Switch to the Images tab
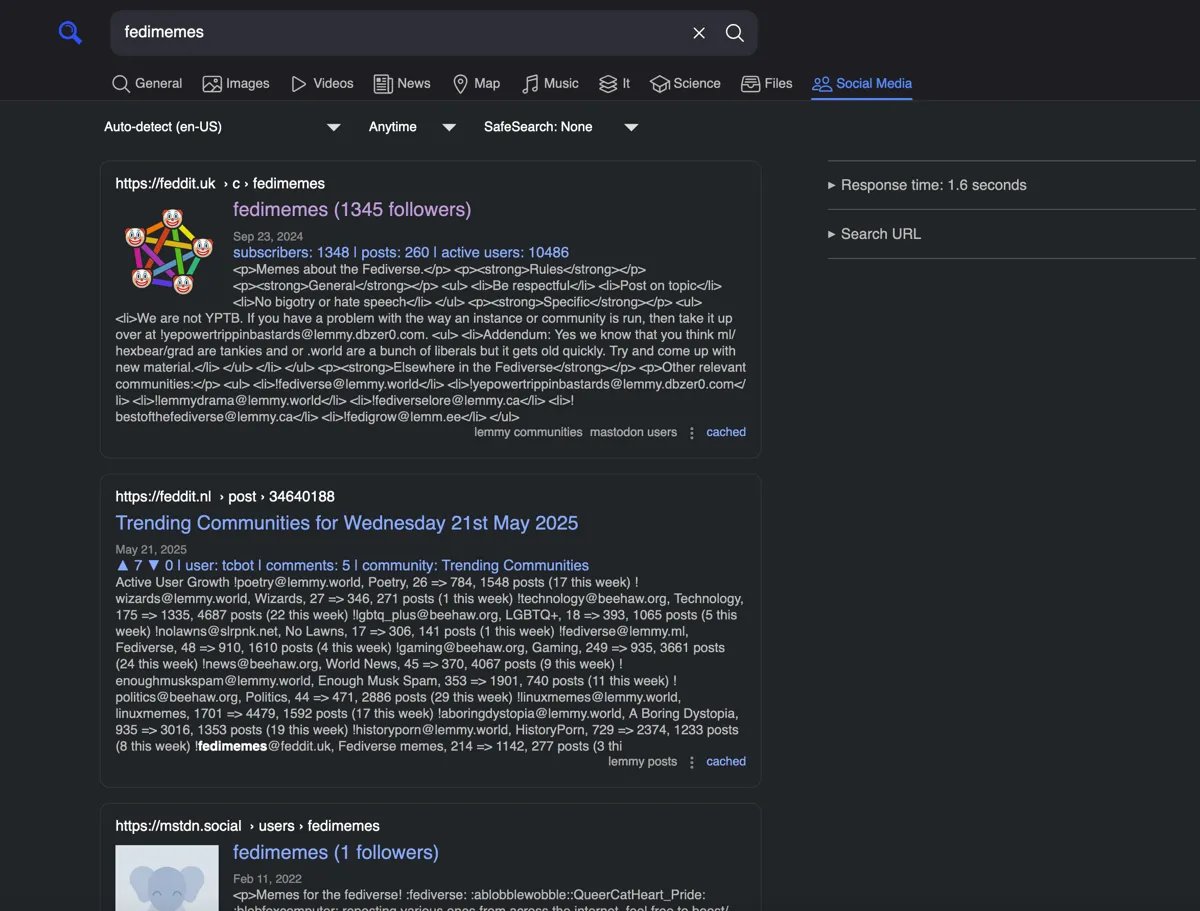Screen dimensions: 1200x911 click(x=236, y=84)
